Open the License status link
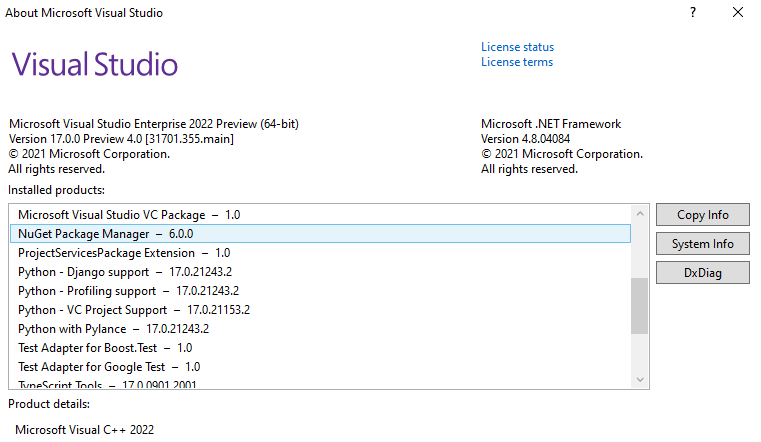This screenshot has width=761, height=442. (x=517, y=47)
